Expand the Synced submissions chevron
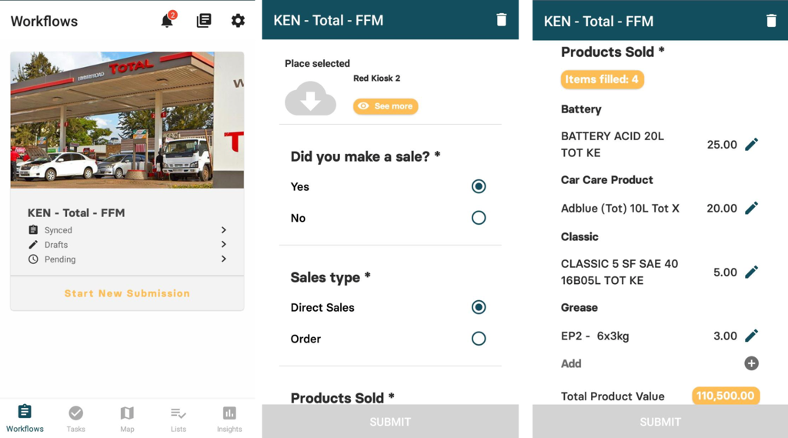 click(224, 230)
